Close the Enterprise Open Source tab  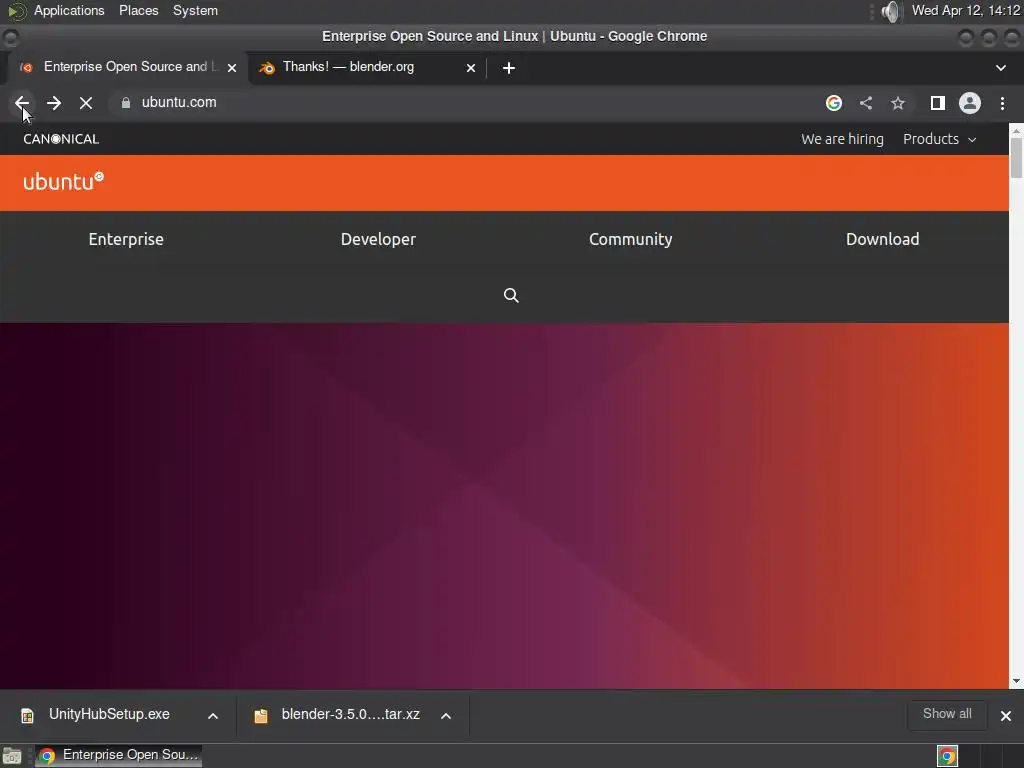[232, 67]
